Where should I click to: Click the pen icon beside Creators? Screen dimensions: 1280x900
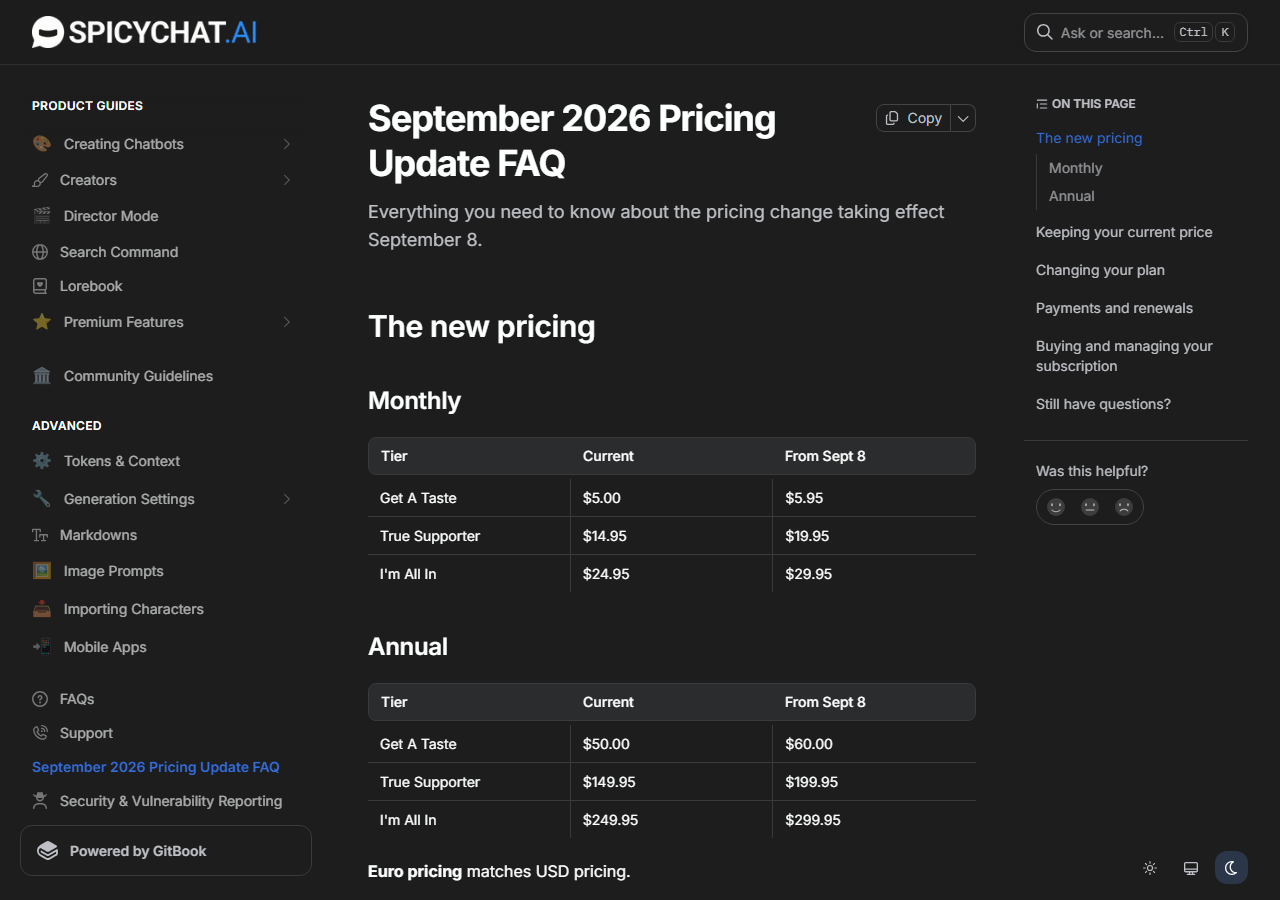pyautogui.click(x=40, y=180)
